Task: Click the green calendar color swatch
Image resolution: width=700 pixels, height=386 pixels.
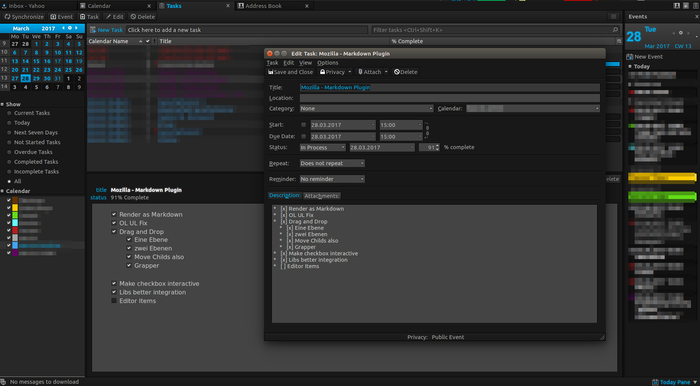Action: pyautogui.click(x=15, y=215)
